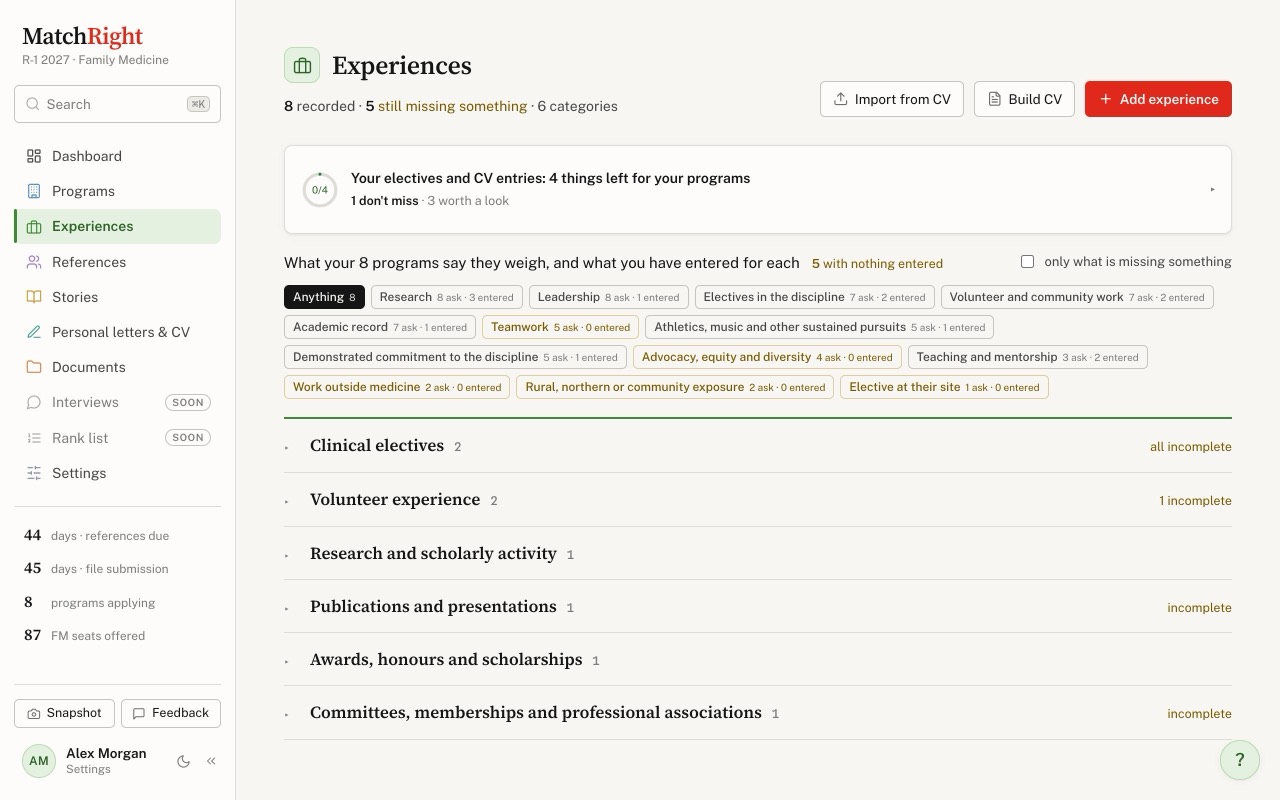Select the Anything filter chip
Screen dimensions: 1280x800
pos(324,297)
